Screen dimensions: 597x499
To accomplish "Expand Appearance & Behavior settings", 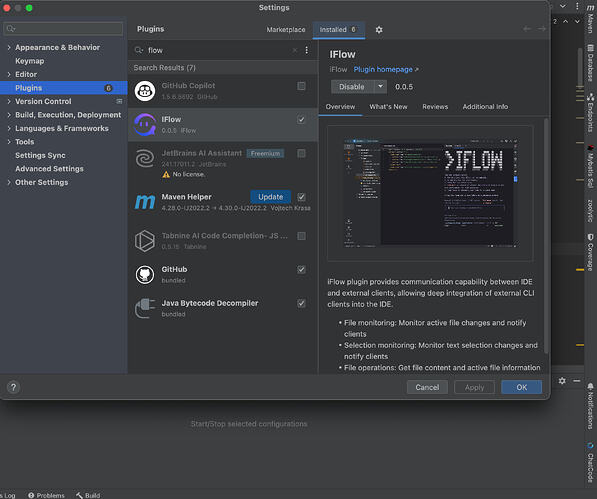I will point(9,48).
